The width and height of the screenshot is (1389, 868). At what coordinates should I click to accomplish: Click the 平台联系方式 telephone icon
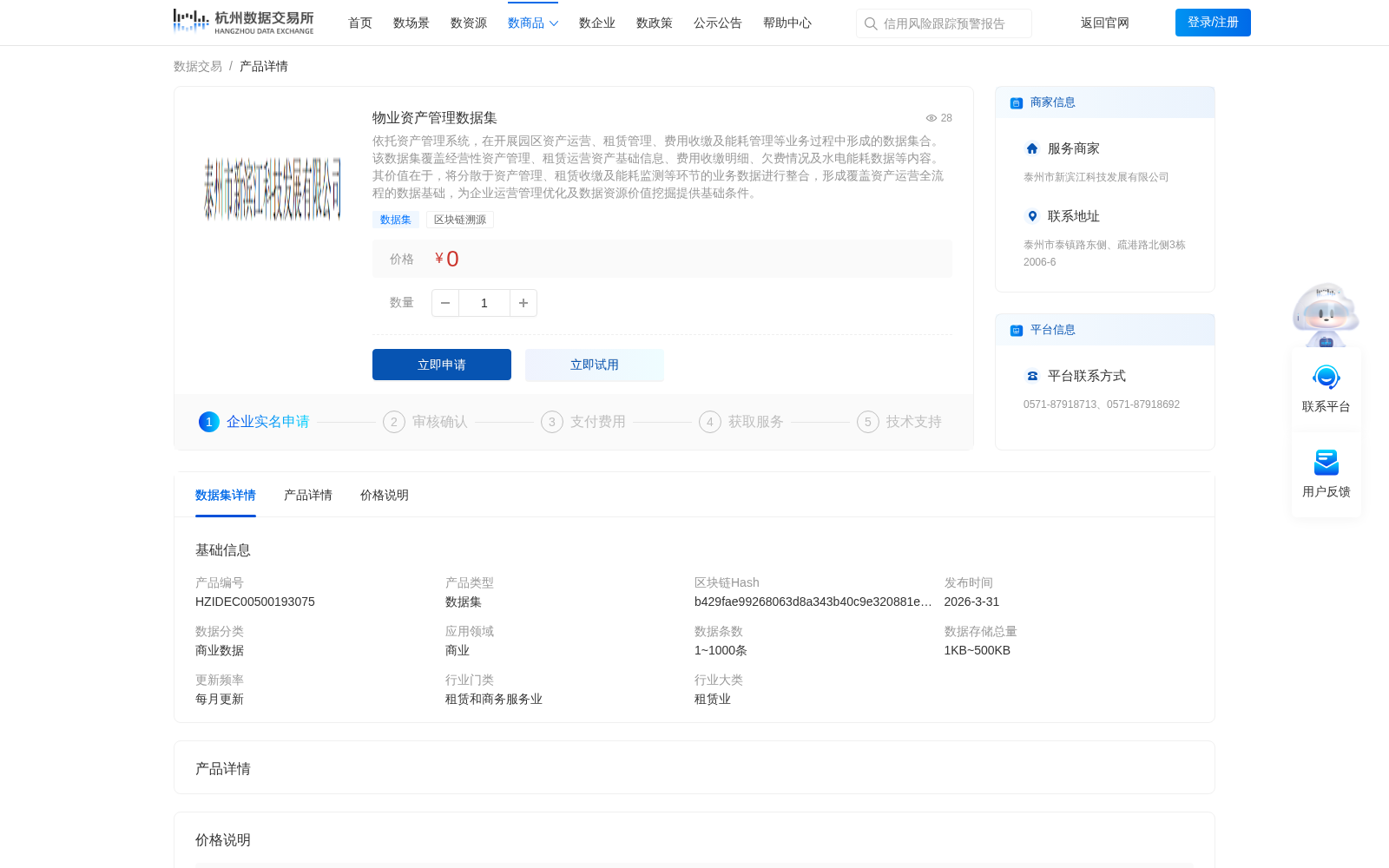point(1032,376)
